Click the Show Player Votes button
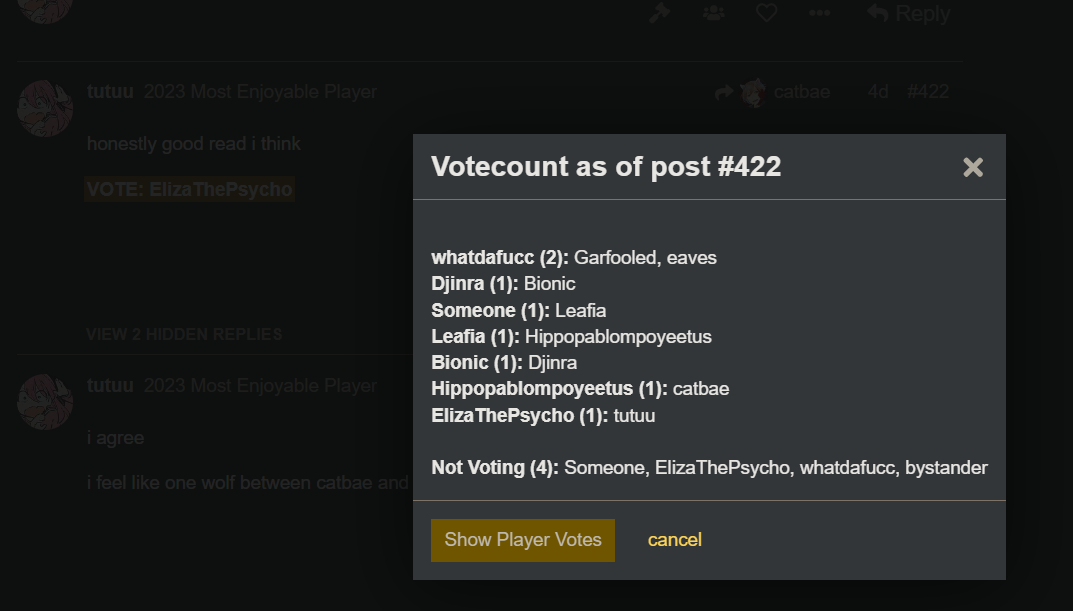1073x611 pixels. click(x=523, y=540)
